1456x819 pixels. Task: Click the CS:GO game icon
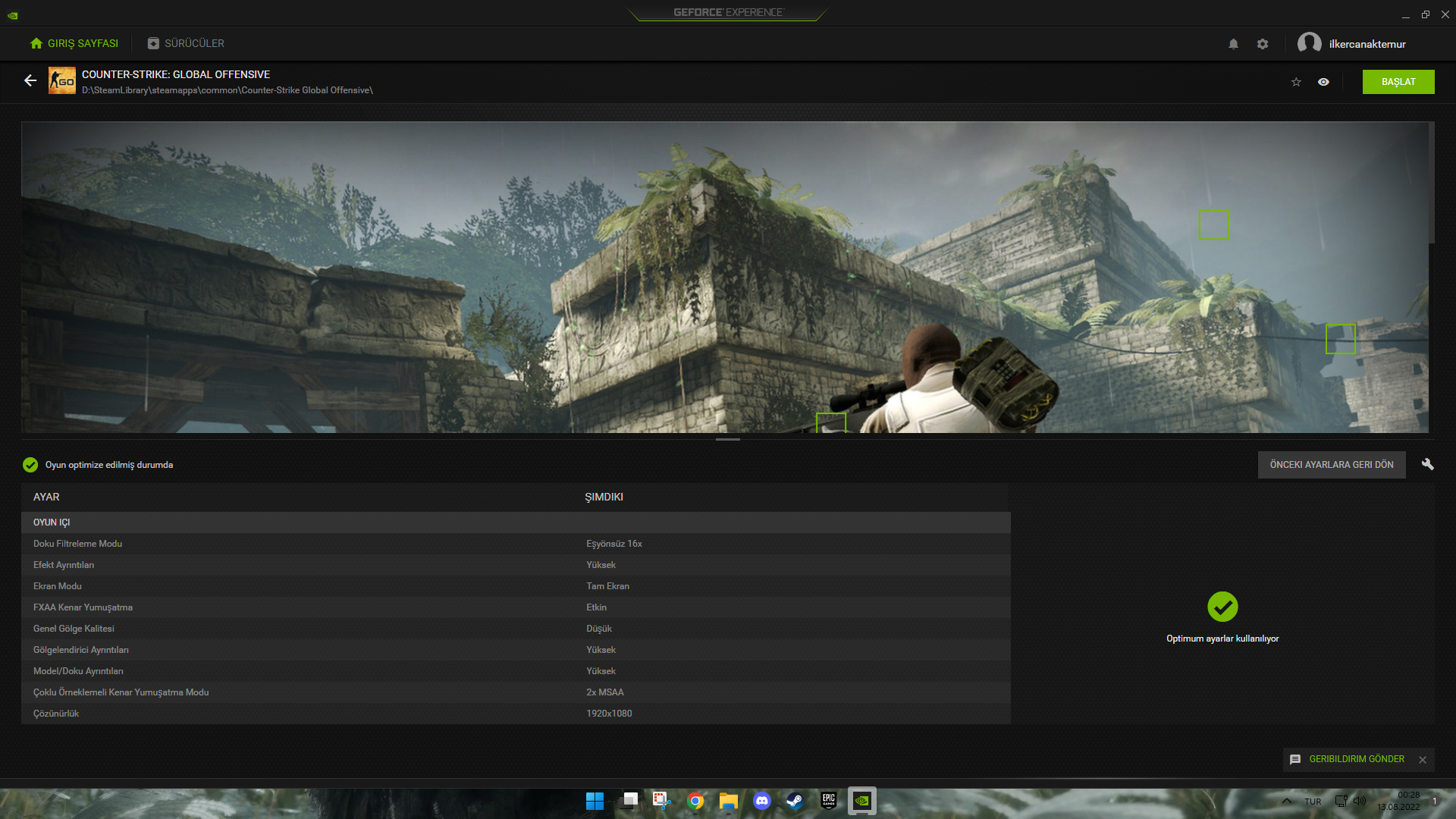coord(61,81)
